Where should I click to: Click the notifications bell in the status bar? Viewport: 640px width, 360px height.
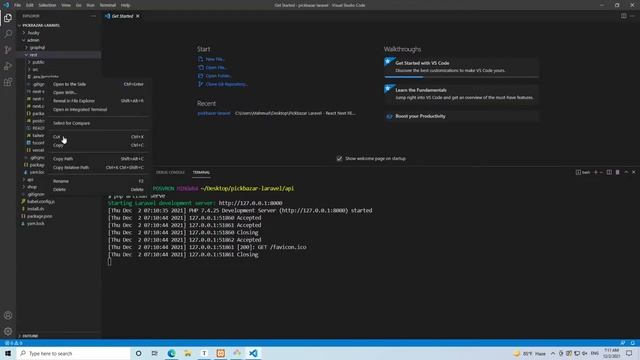(x=632, y=343)
